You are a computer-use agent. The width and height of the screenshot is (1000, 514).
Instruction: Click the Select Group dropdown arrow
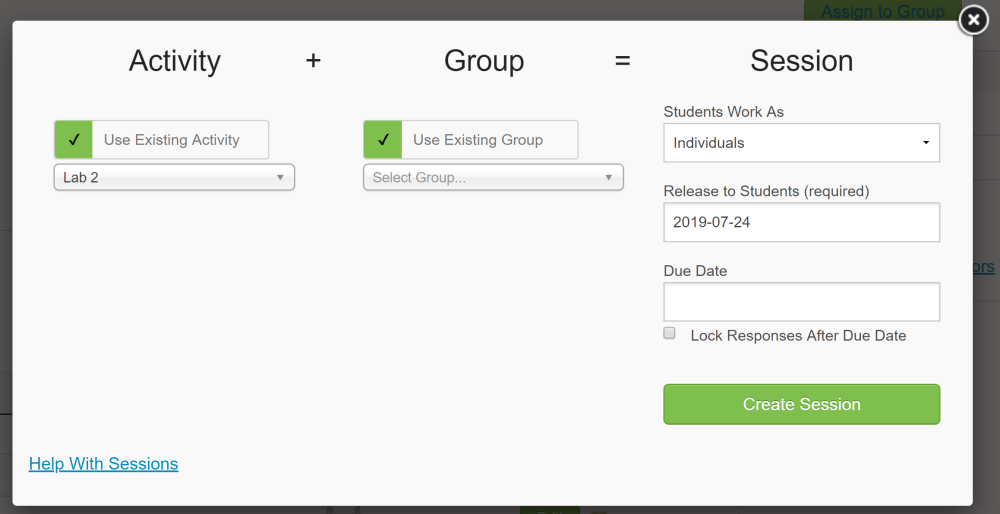pos(609,178)
